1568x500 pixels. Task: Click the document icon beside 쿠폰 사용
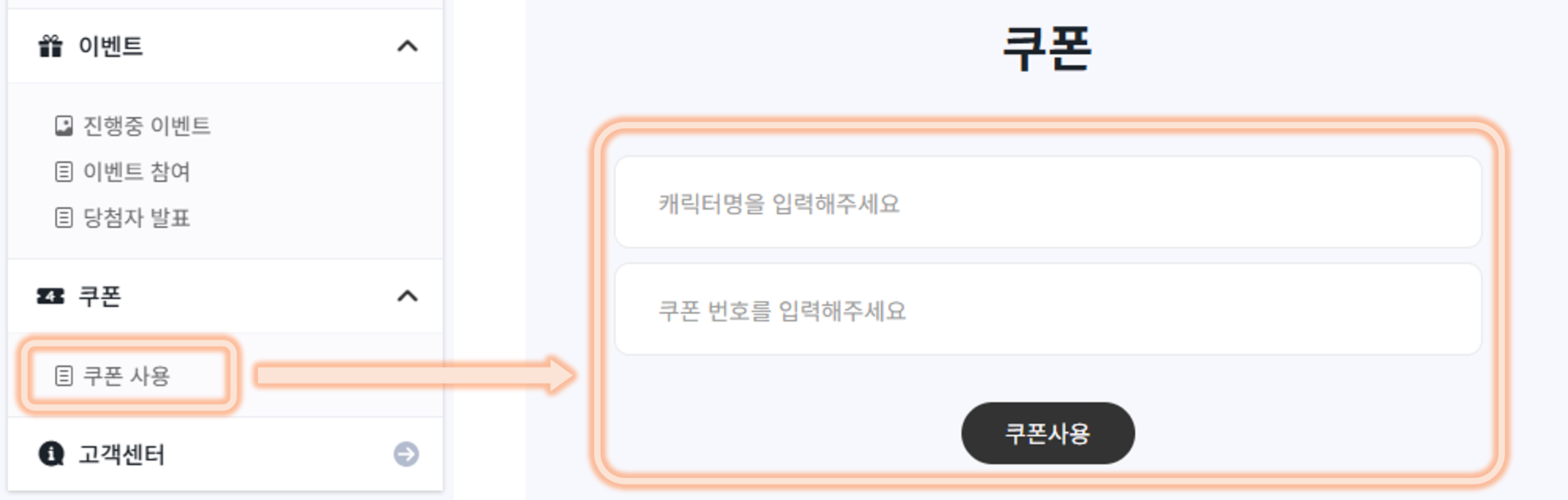coord(64,376)
